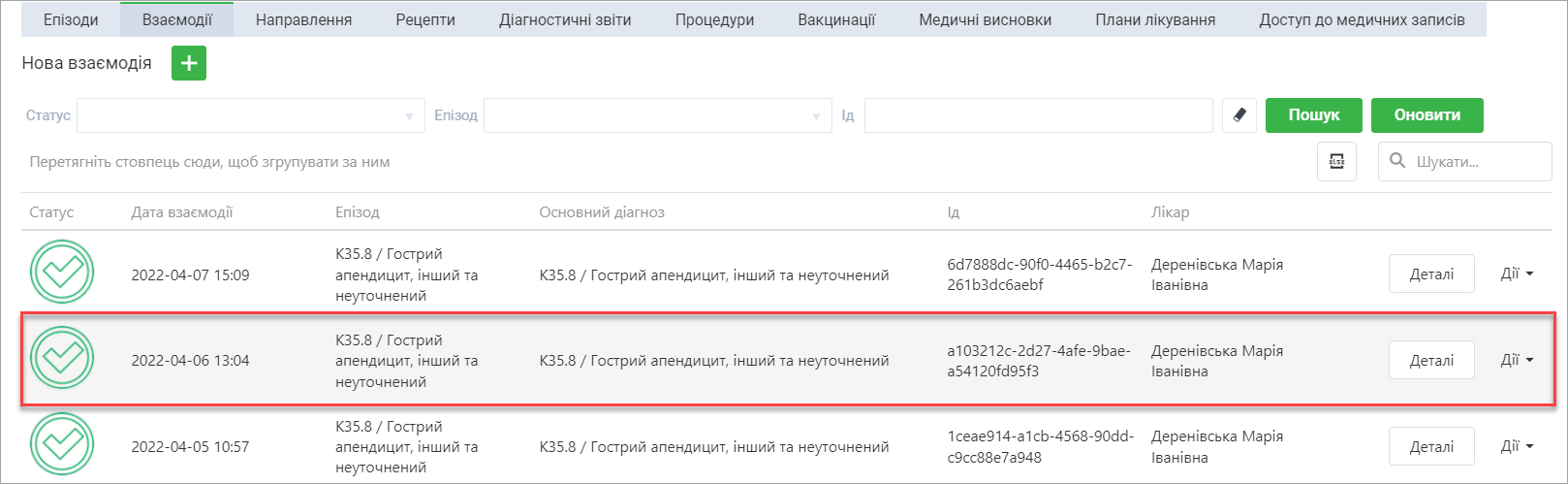Expand Дії menu for the 2022-04-05 row
The height and width of the screenshot is (484, 1568).
pyautogui.click(x=1517, y=446)
